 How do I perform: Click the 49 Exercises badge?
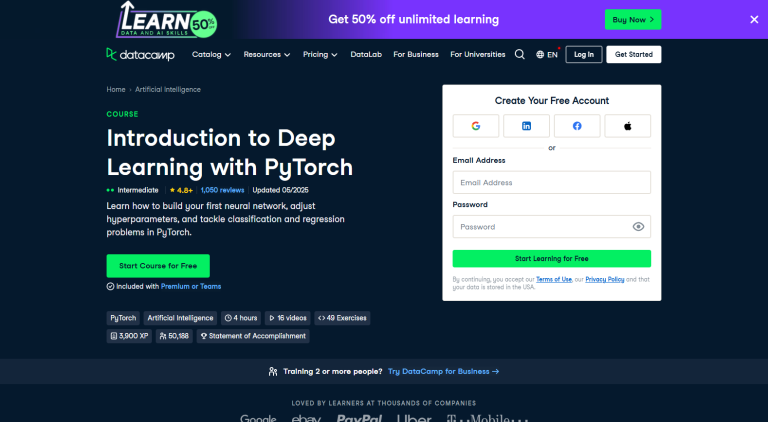[x=342, y=318]
